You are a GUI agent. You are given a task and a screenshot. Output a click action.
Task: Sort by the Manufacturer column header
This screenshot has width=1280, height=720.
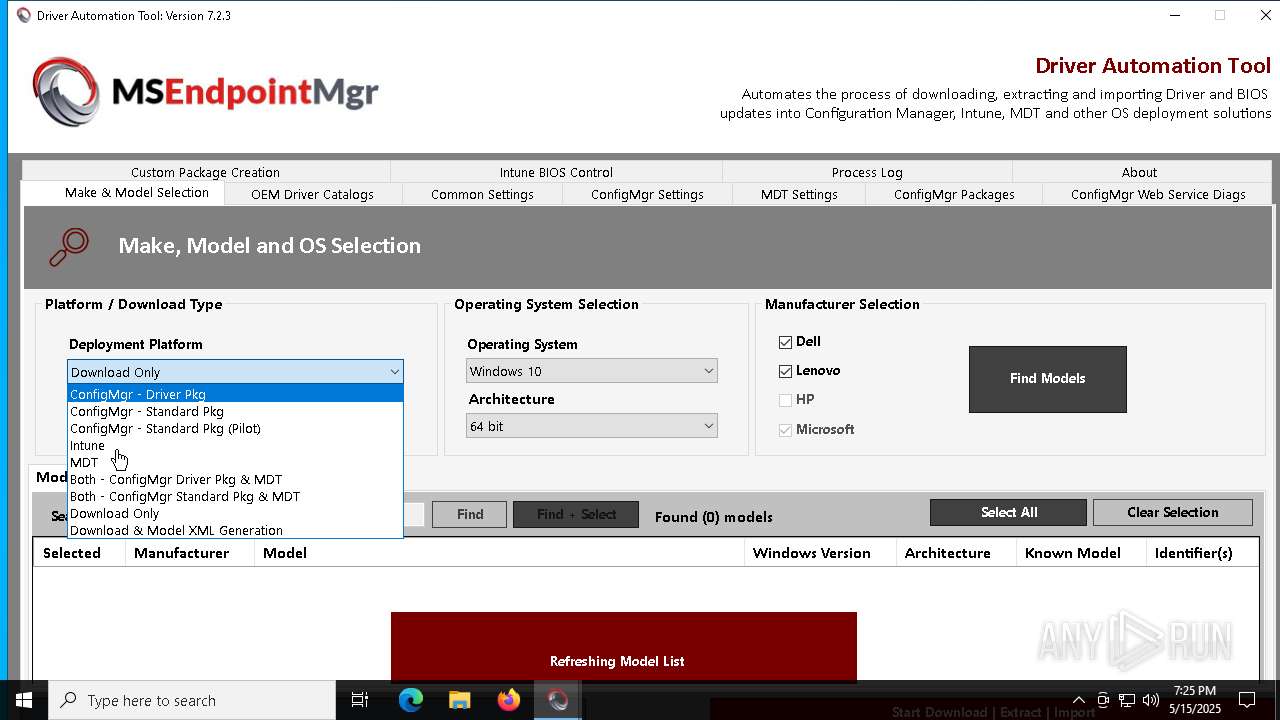[190, 553]
